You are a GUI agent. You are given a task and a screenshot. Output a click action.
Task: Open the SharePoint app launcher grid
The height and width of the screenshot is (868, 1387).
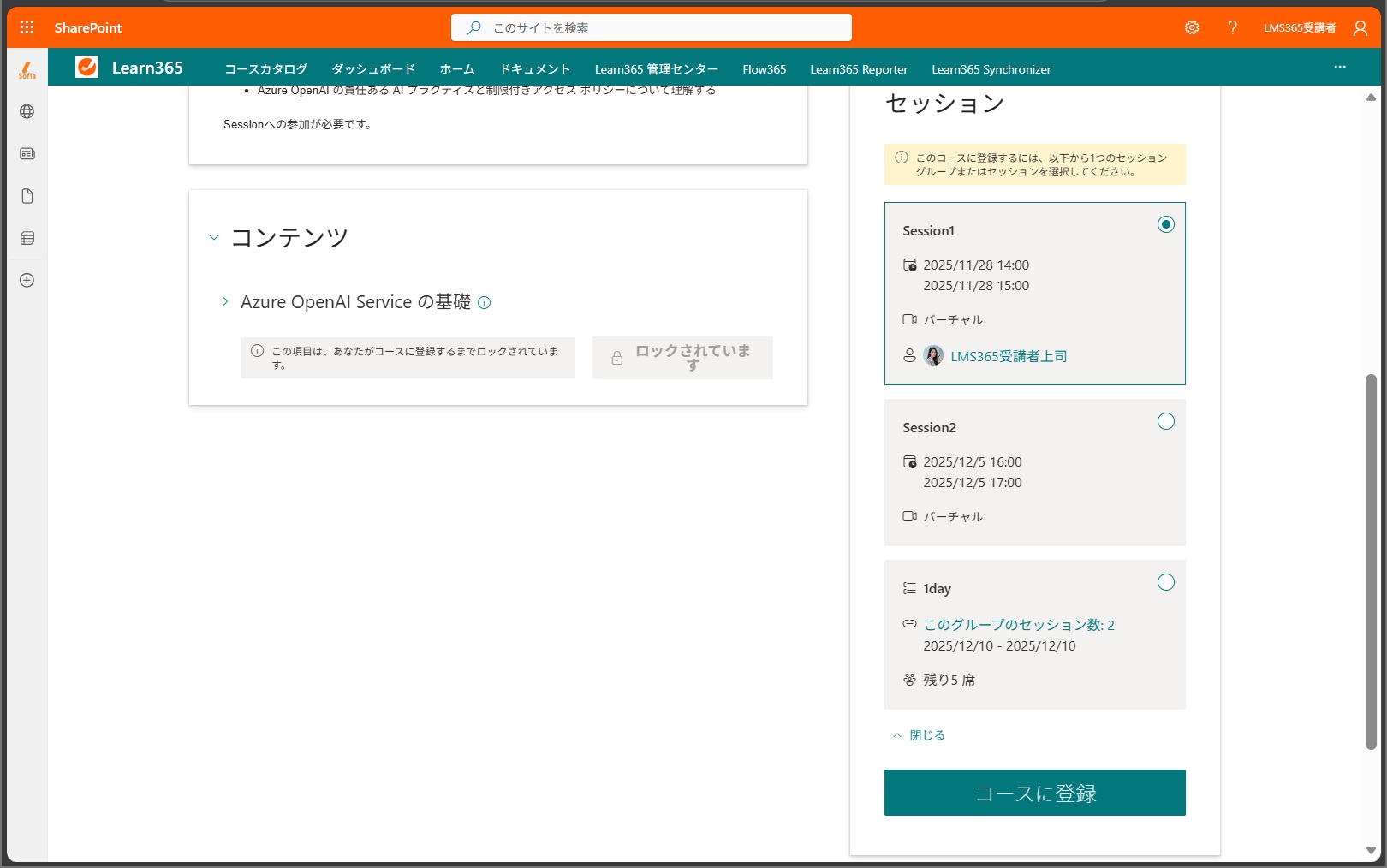click(27, 27)
